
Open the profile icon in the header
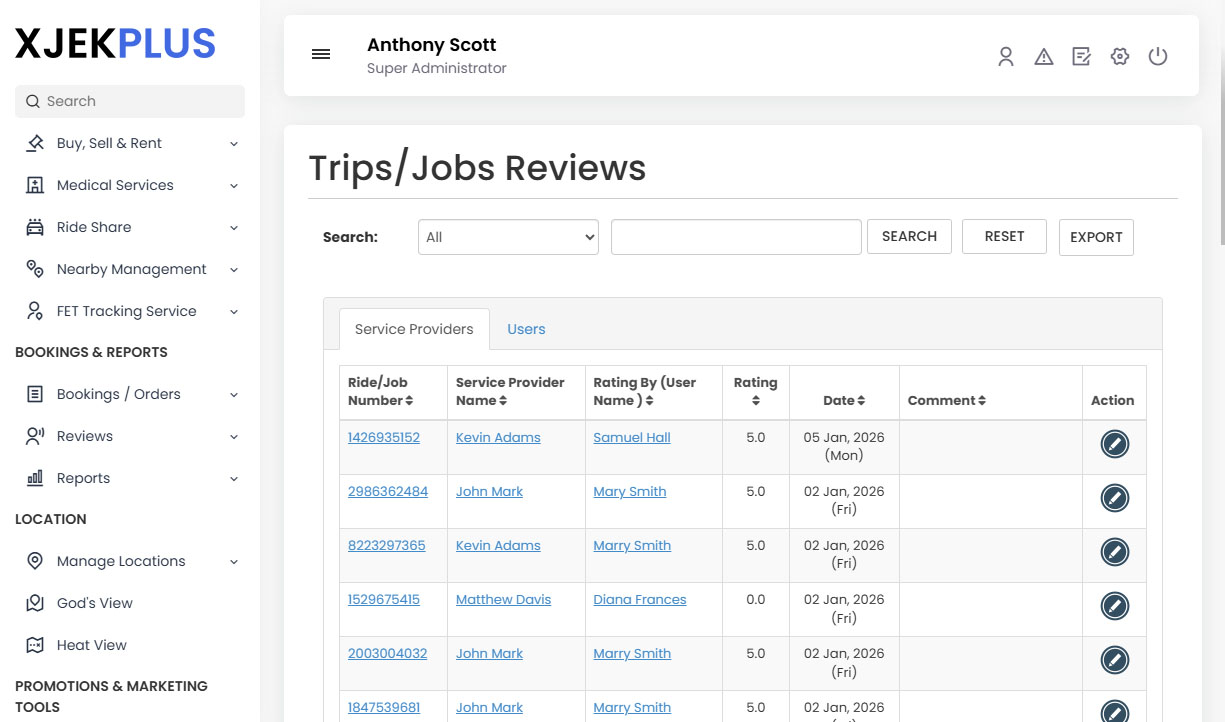click(x=1005, y=57)
